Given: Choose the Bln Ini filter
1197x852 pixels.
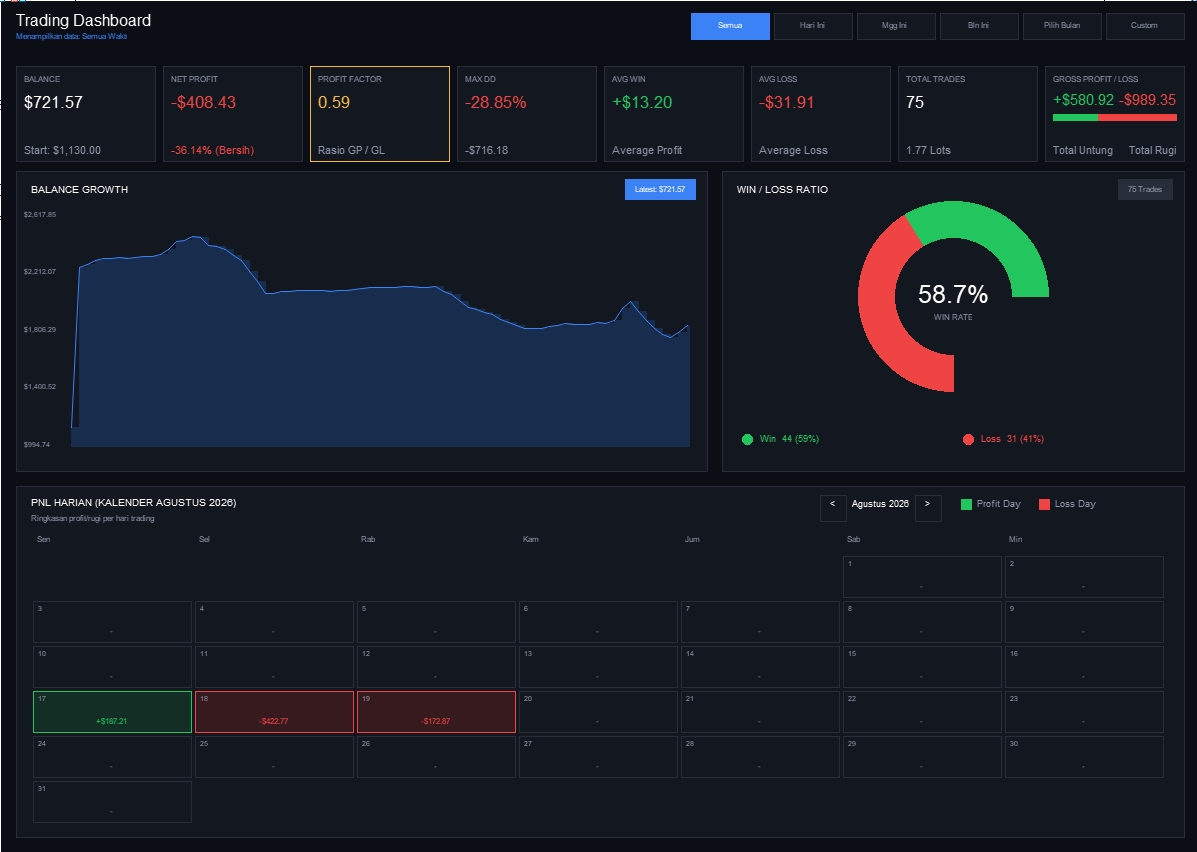Looking at the screenshot, I should click(x=979, y=26).
